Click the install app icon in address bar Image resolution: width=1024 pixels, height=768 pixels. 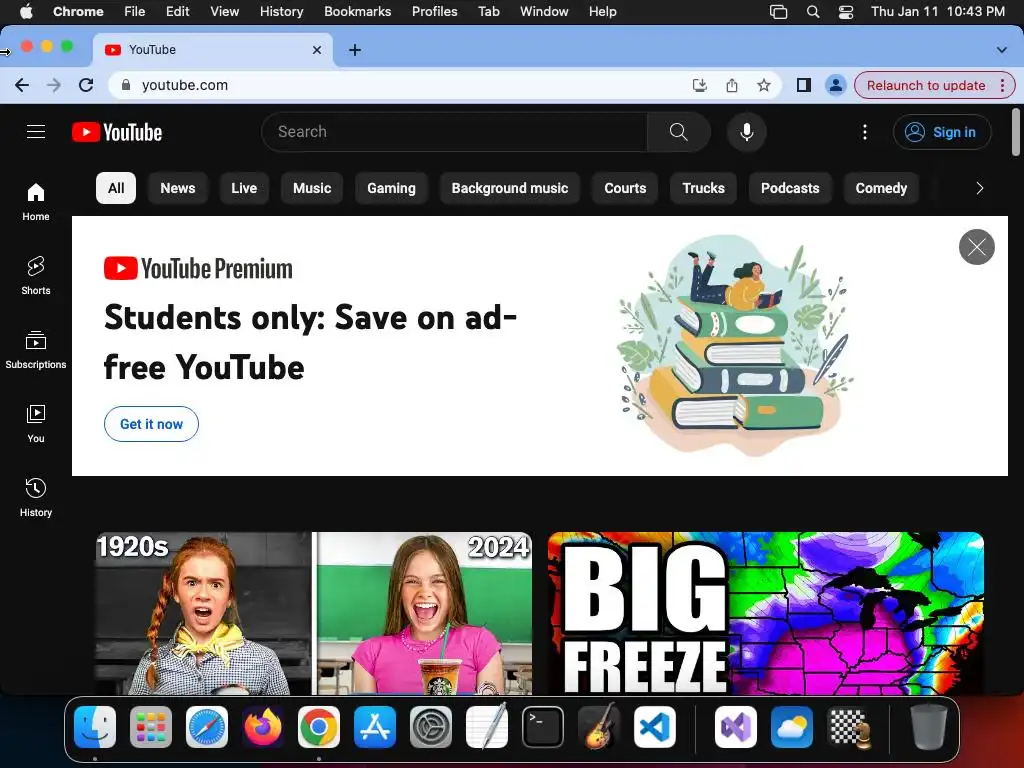(x=699, y=85)
